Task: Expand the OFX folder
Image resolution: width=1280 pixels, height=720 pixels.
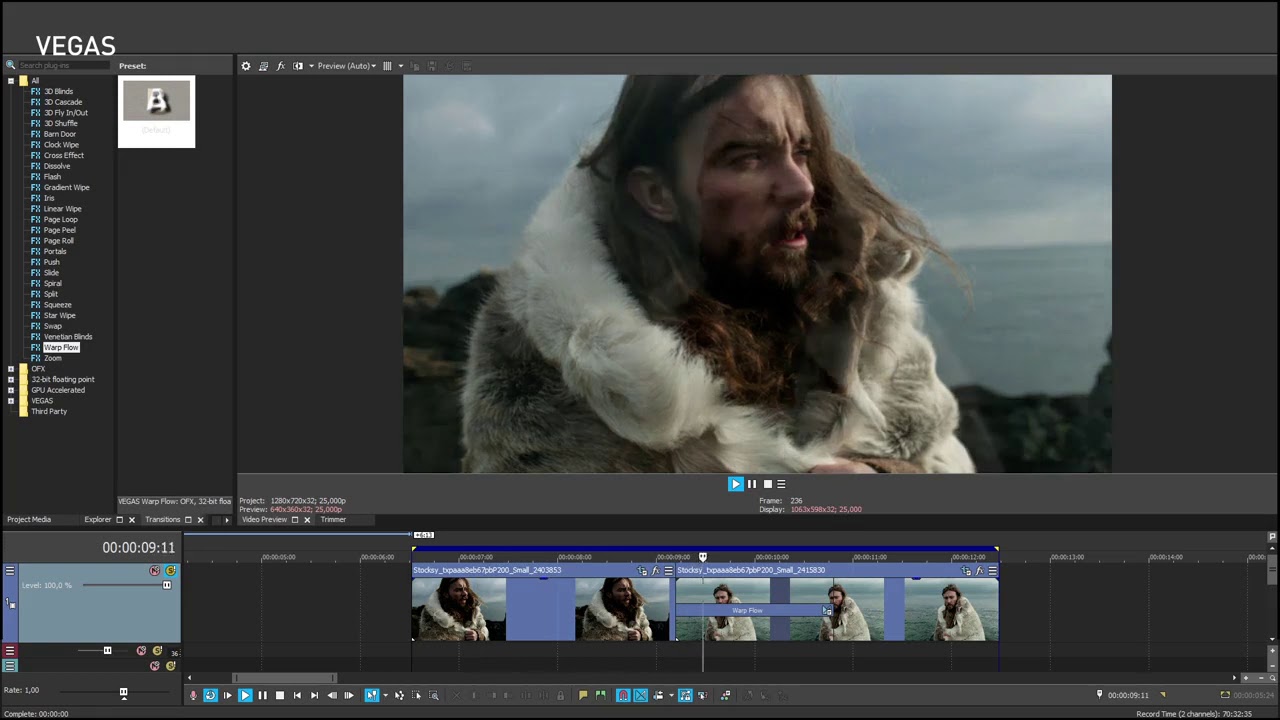Action: point(11,369)
